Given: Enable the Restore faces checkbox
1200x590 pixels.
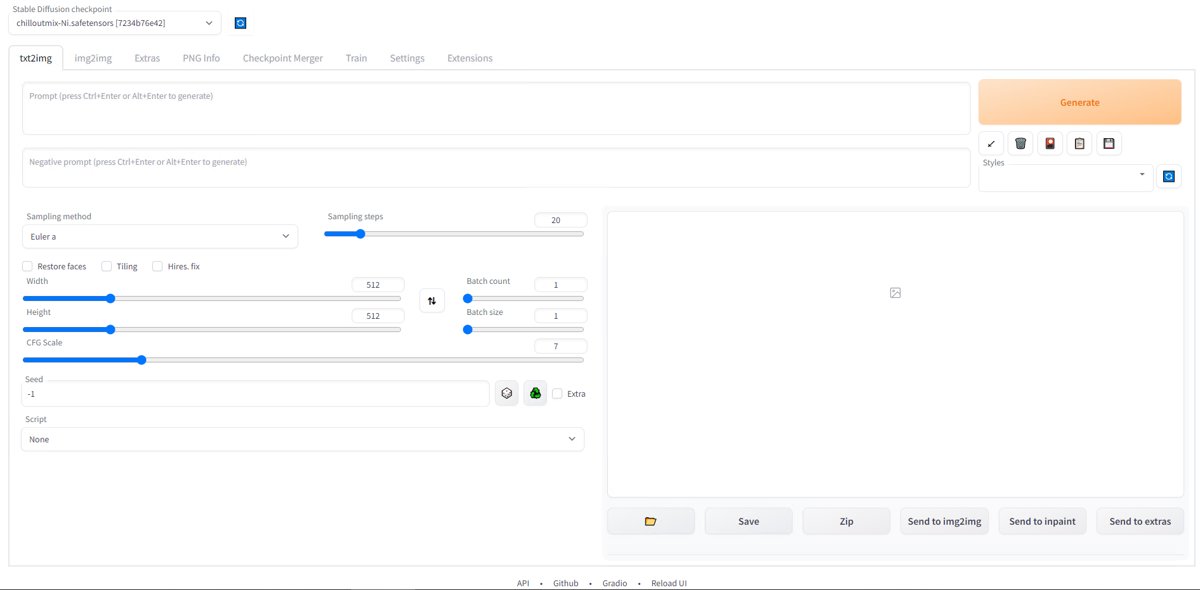Looking at the screenshot, I should click(27, 266).
